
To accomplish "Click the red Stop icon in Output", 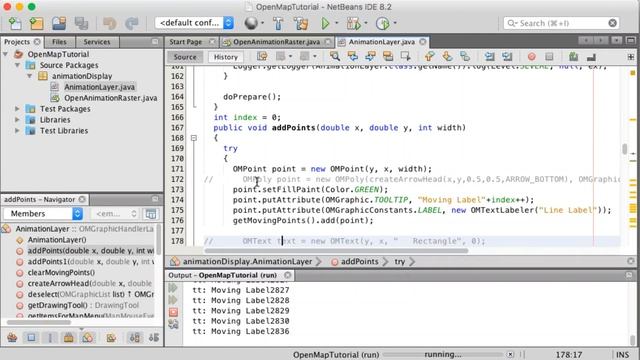I will [x=173, y=312].
